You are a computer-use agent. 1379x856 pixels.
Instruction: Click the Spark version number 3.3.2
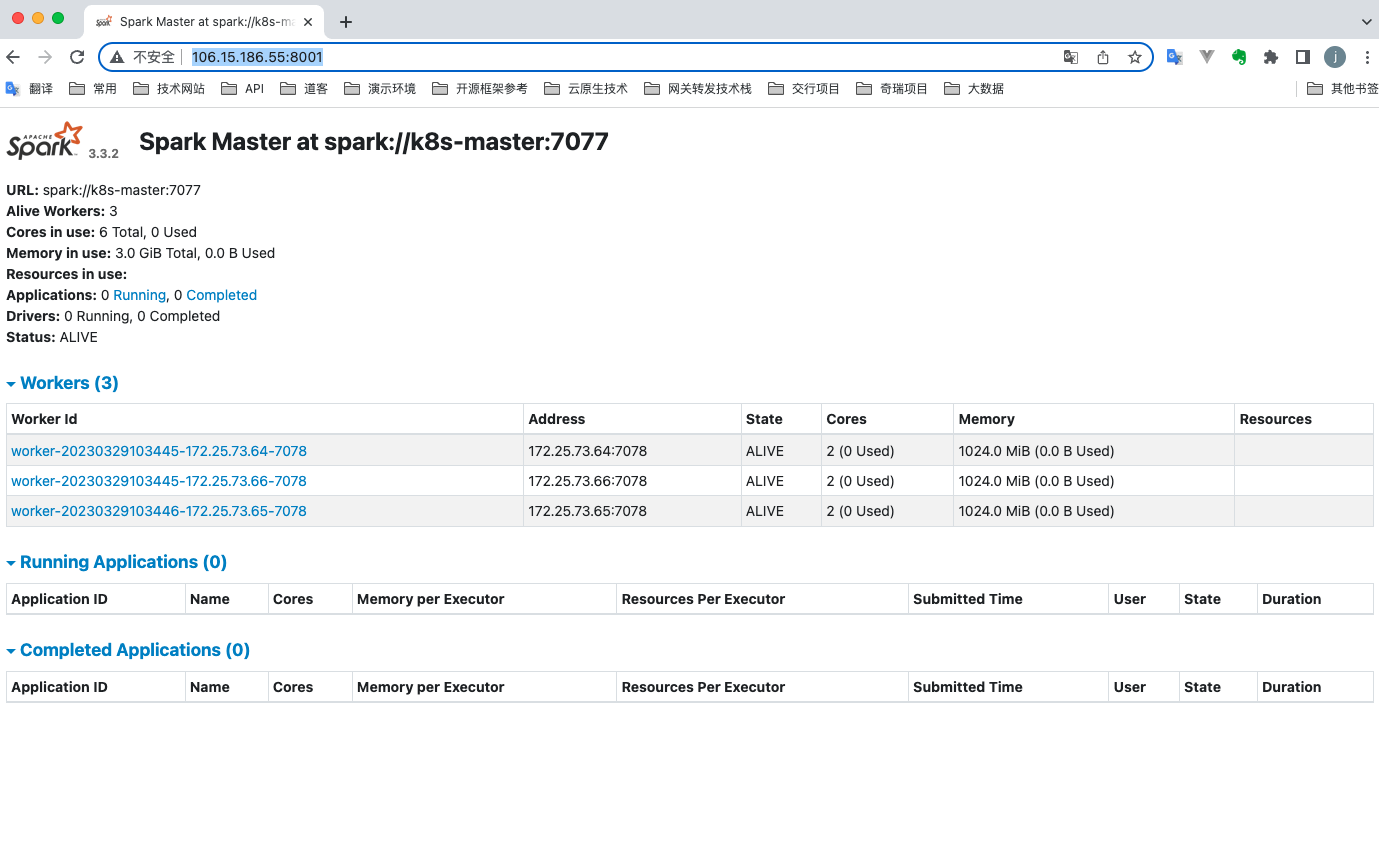[104, 153]
